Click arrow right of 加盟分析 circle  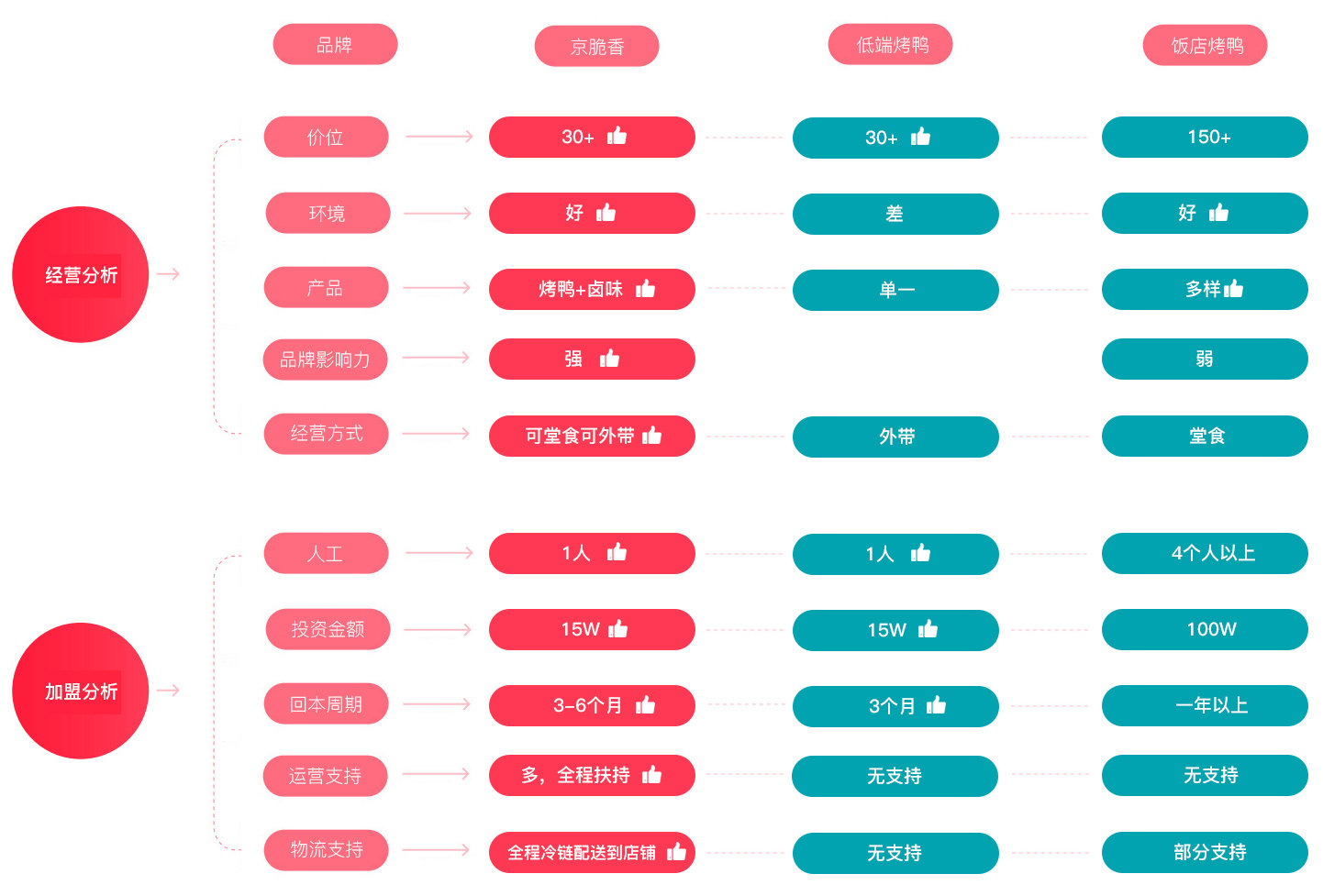click(x=168, y=691)
